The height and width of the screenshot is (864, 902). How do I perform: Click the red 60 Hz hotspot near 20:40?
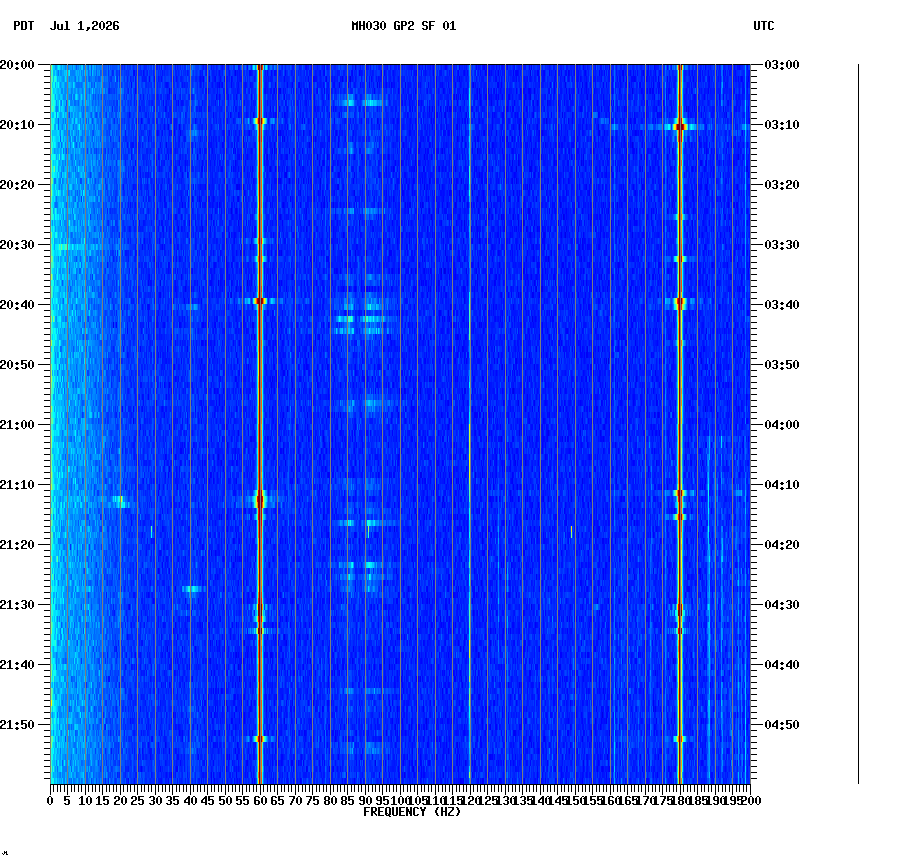click(260, 301)
